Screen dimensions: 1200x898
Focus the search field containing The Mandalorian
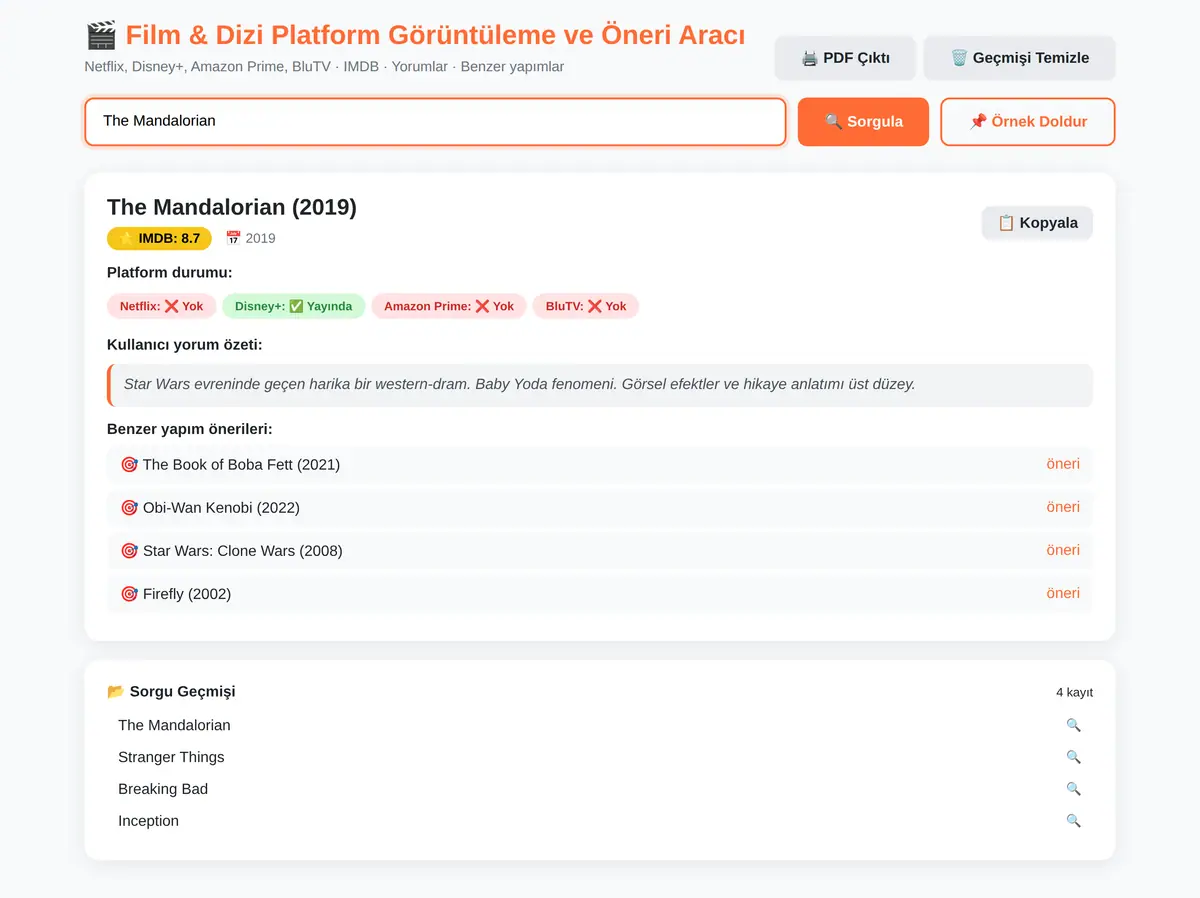click(435, 122)
